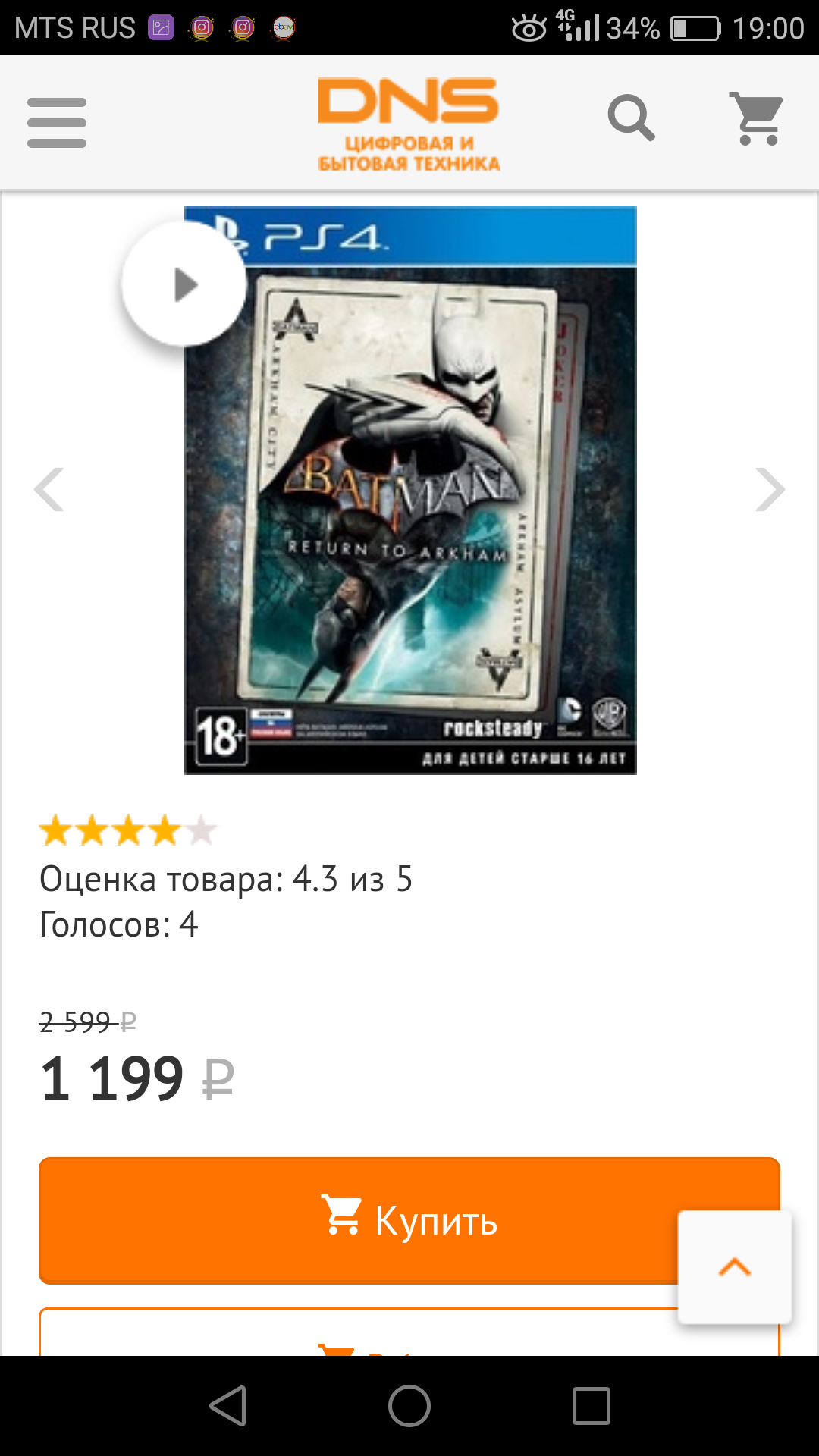Tap the first Instagram notification icon
Image resolution: width=819 pixels, height=1456 pixels.
click(202, 28)
